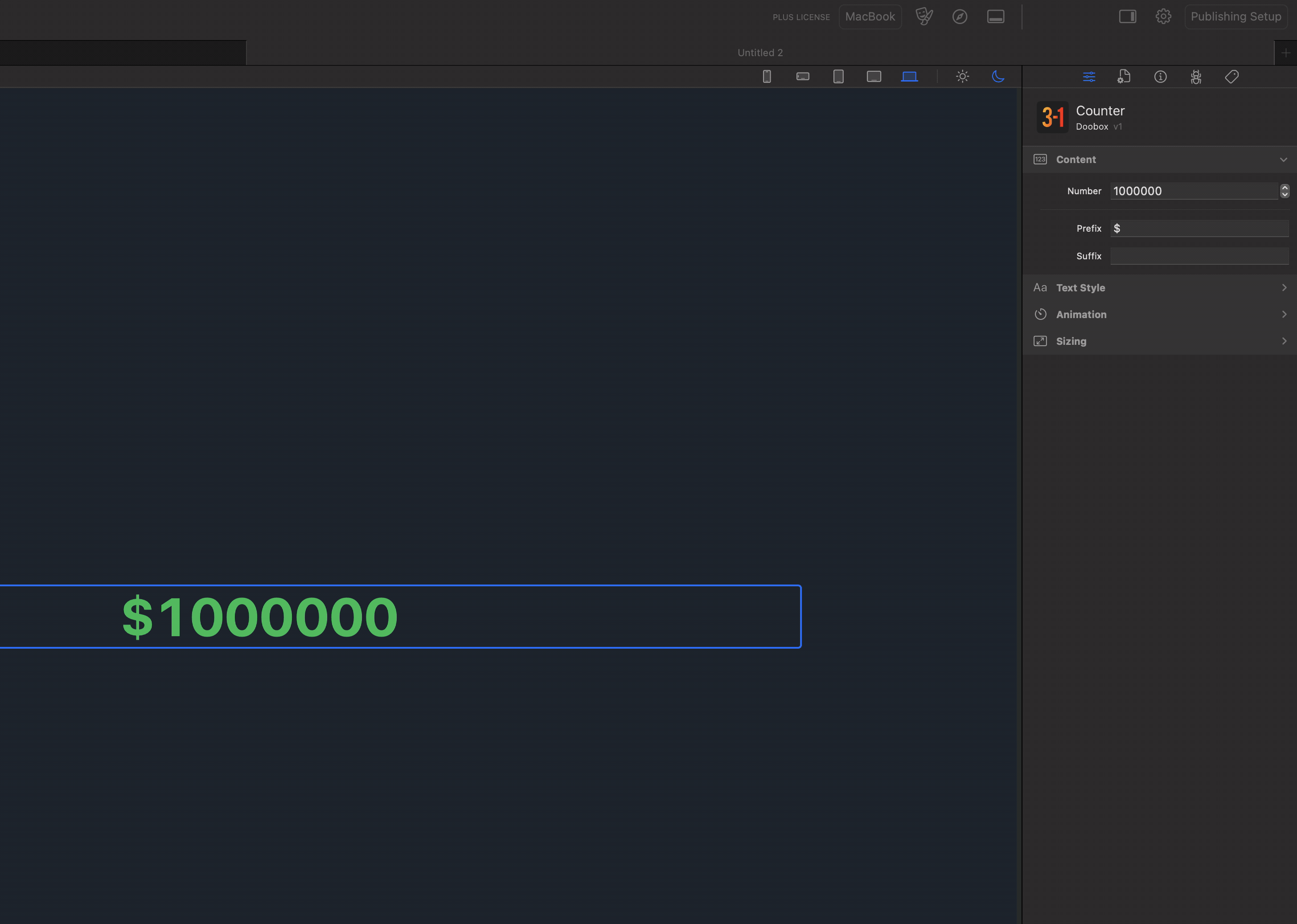This screenshot has height=924, width=1297.
Task: Open the tag inspector tab
Action: click(1231, 77)
